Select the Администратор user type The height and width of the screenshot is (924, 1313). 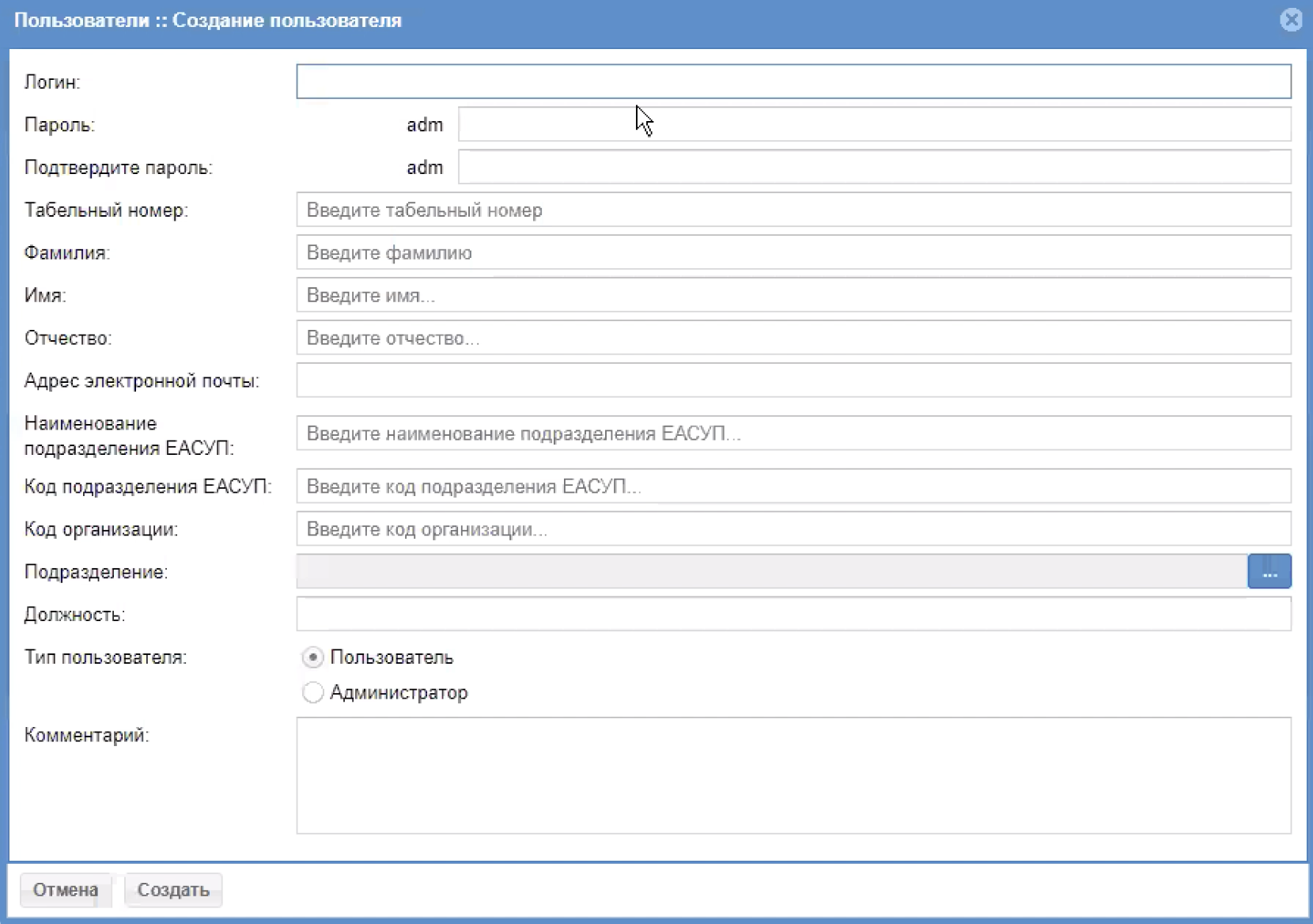click(313, 692)
